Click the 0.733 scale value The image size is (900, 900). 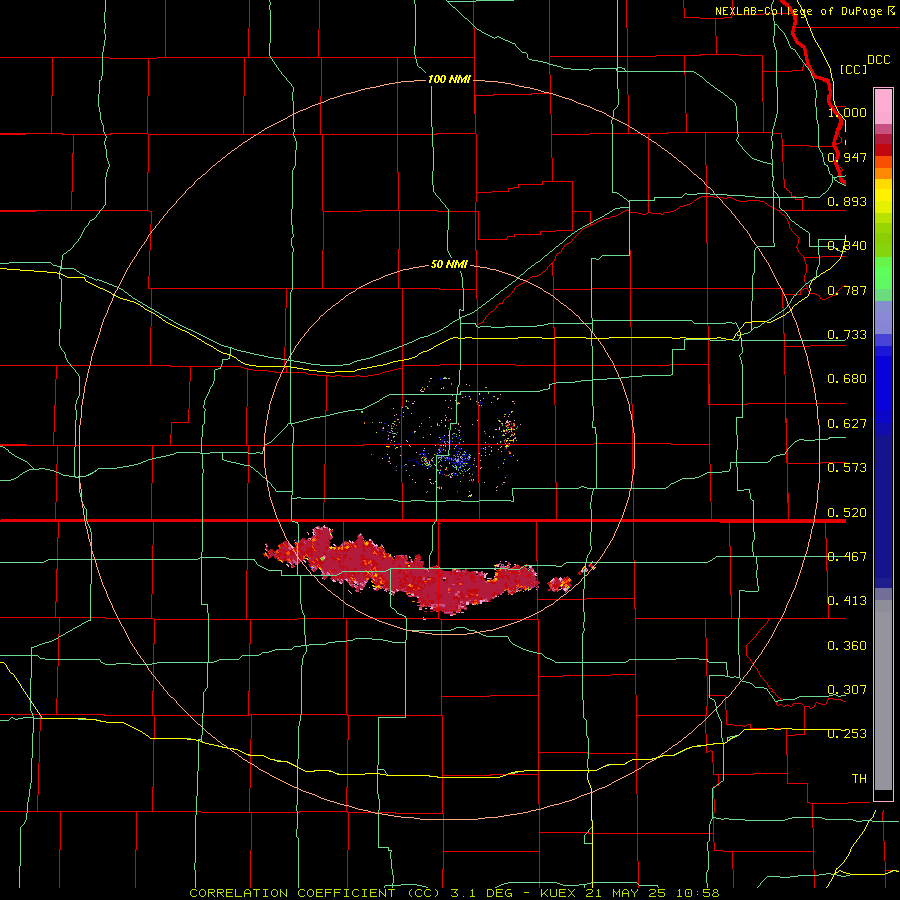[x=847, y=334]
